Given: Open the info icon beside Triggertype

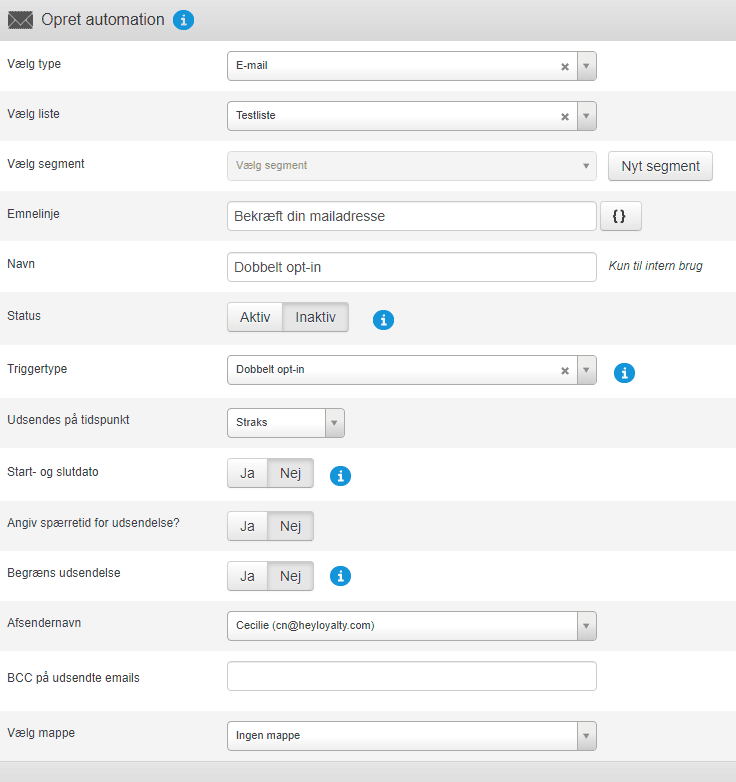Looking at the screenshot, I should [x=624, y=373].
